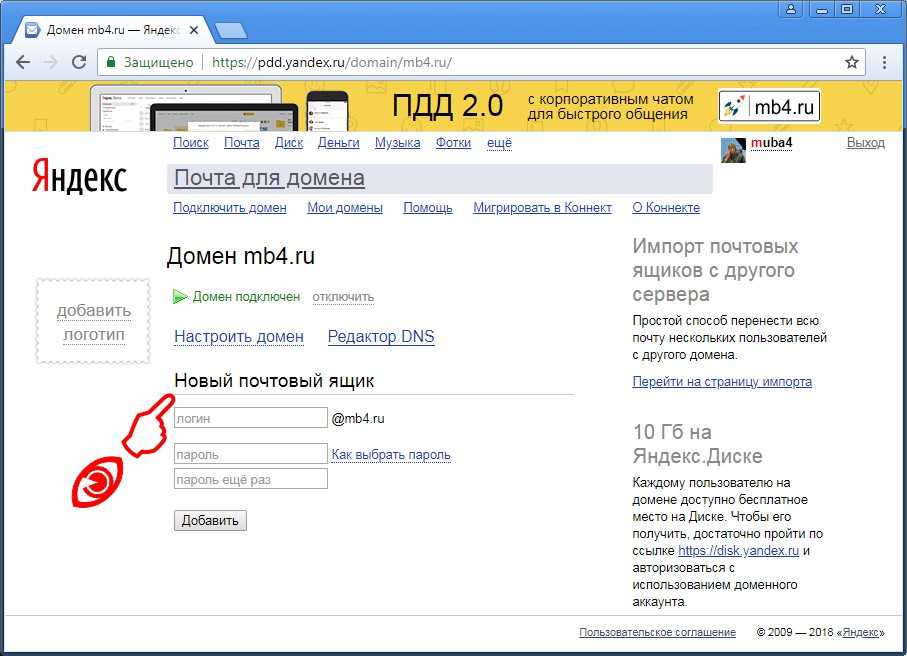The height and width of the screenshot is (656, 907).
Task: Go to Мои домены
Action: pyautogui.click(x=345, y=208)
